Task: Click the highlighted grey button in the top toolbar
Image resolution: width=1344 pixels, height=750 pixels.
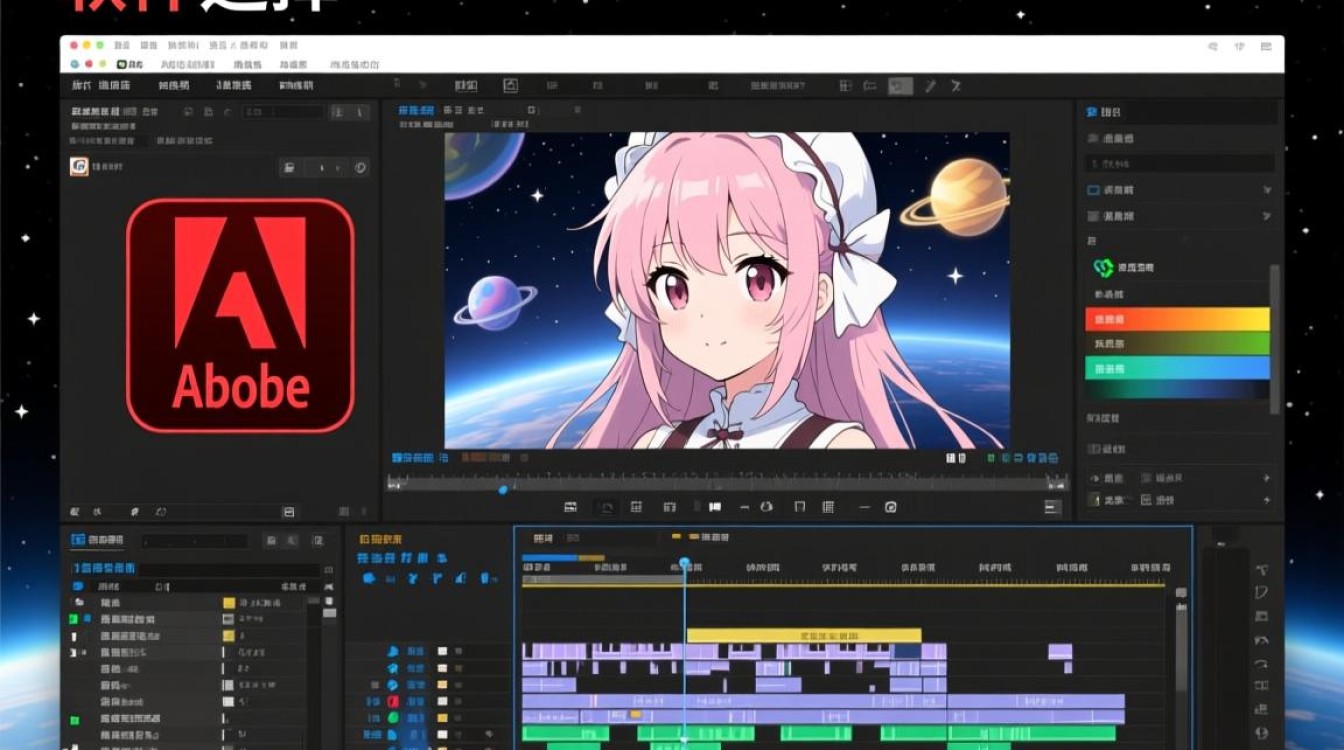Action: (x=901, y=86)
